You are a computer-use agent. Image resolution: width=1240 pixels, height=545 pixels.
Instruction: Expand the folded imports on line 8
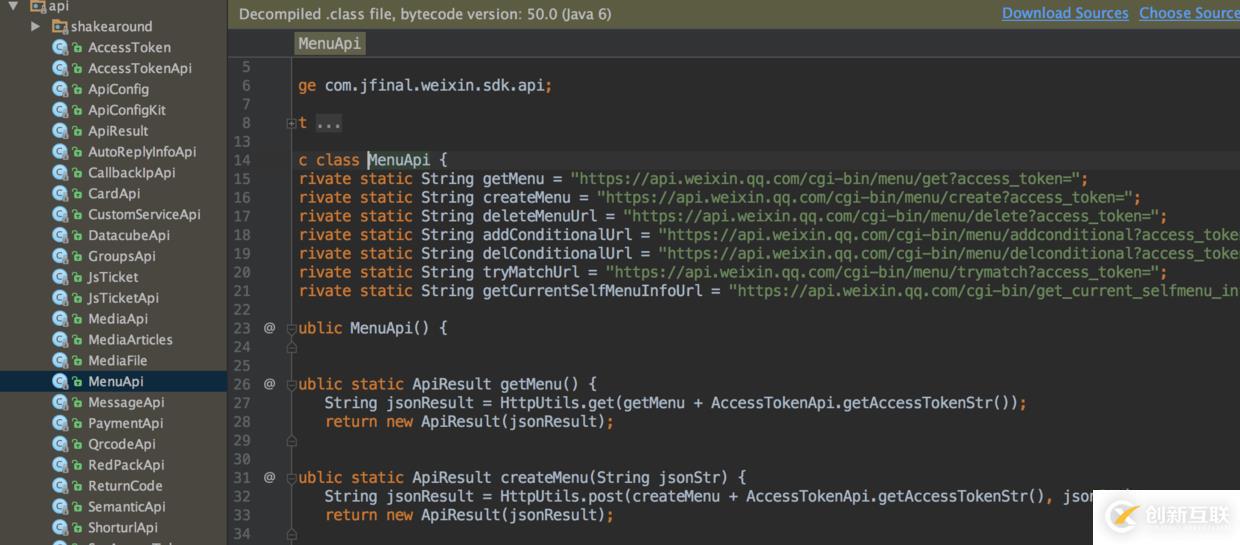(291, 123)
